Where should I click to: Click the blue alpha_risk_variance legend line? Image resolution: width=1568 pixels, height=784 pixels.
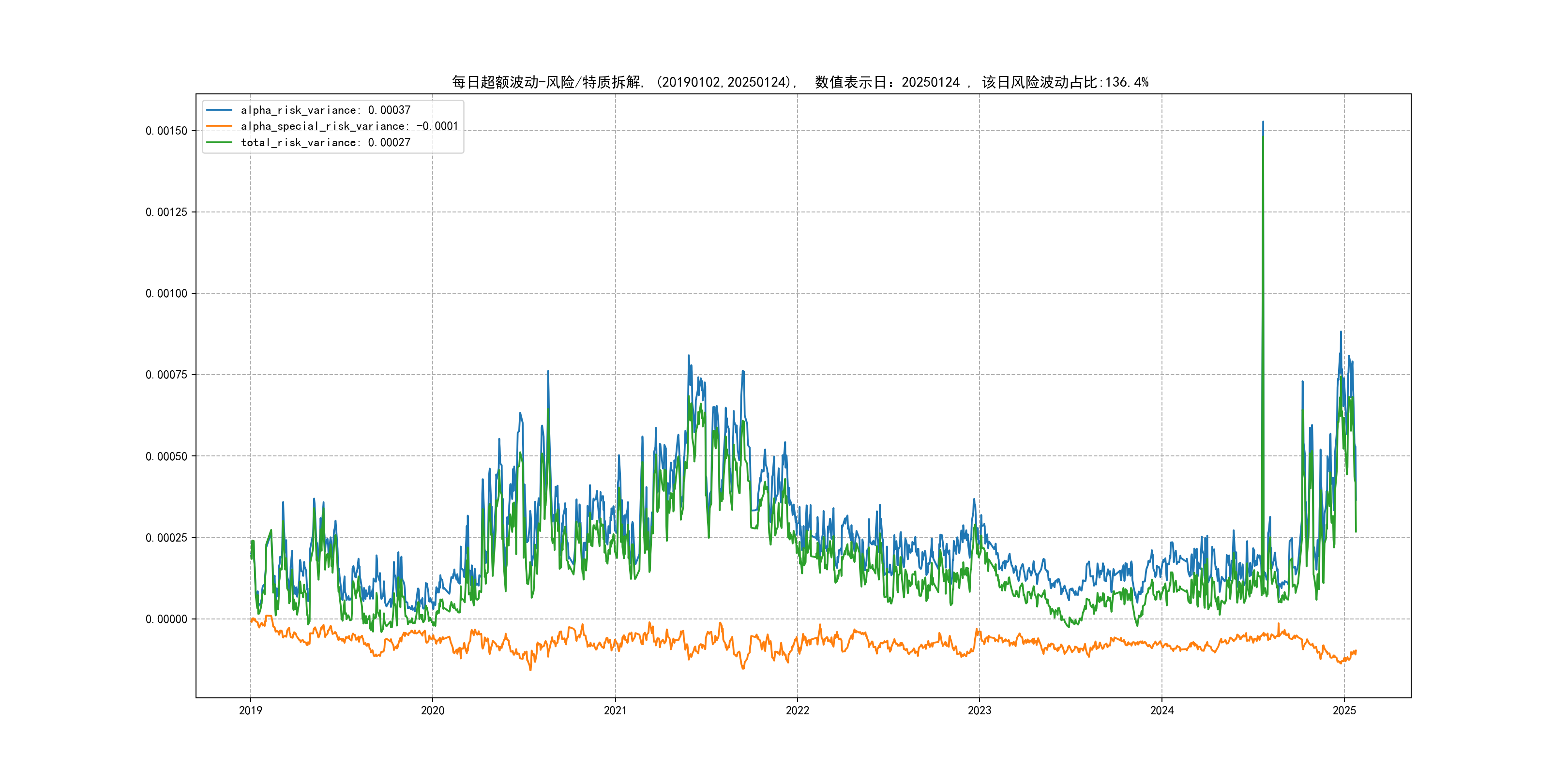(219, 110)
